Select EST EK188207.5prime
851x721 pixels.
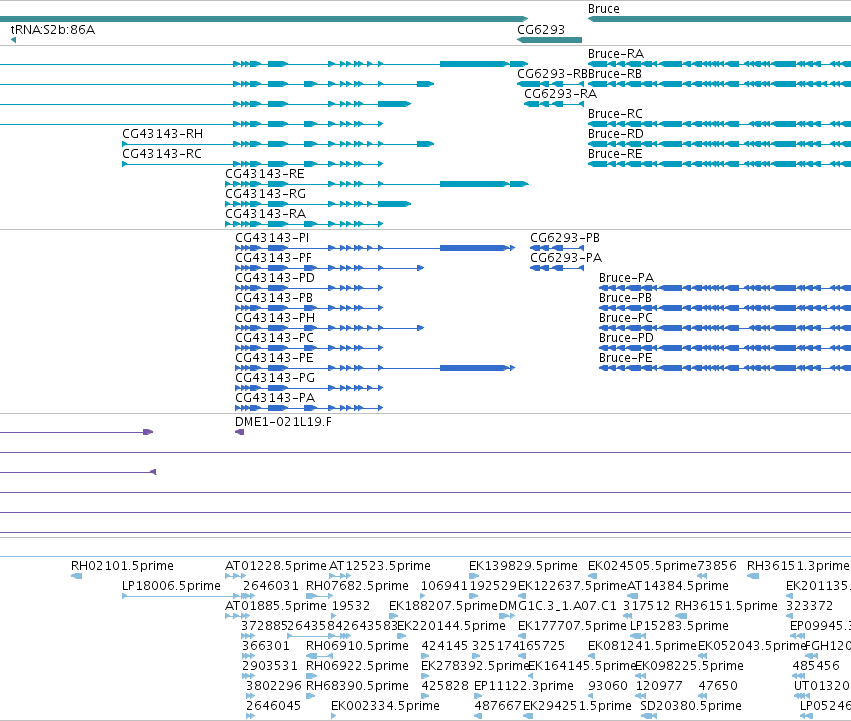click(443, 606)
